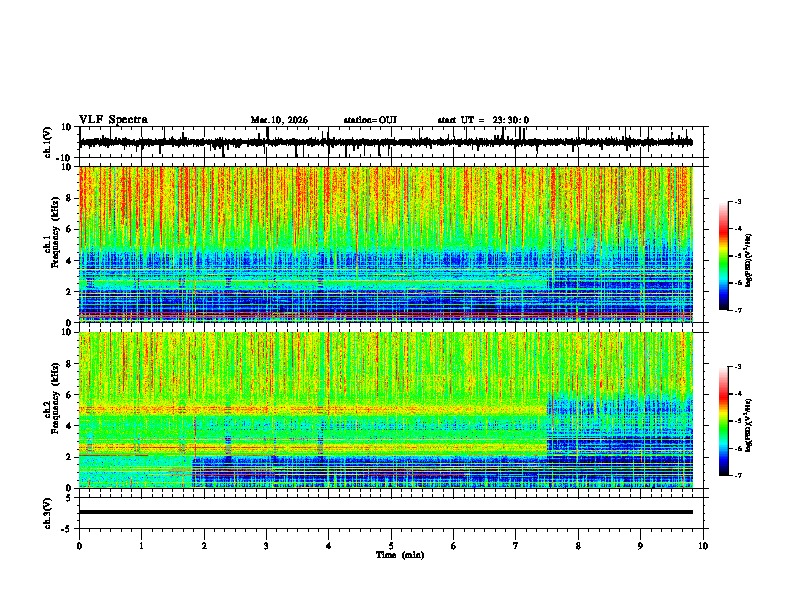This screenshot has width=792, height=612.
Task: Click the "-7" label on ch.1 color bar
Action: (737, 310)
